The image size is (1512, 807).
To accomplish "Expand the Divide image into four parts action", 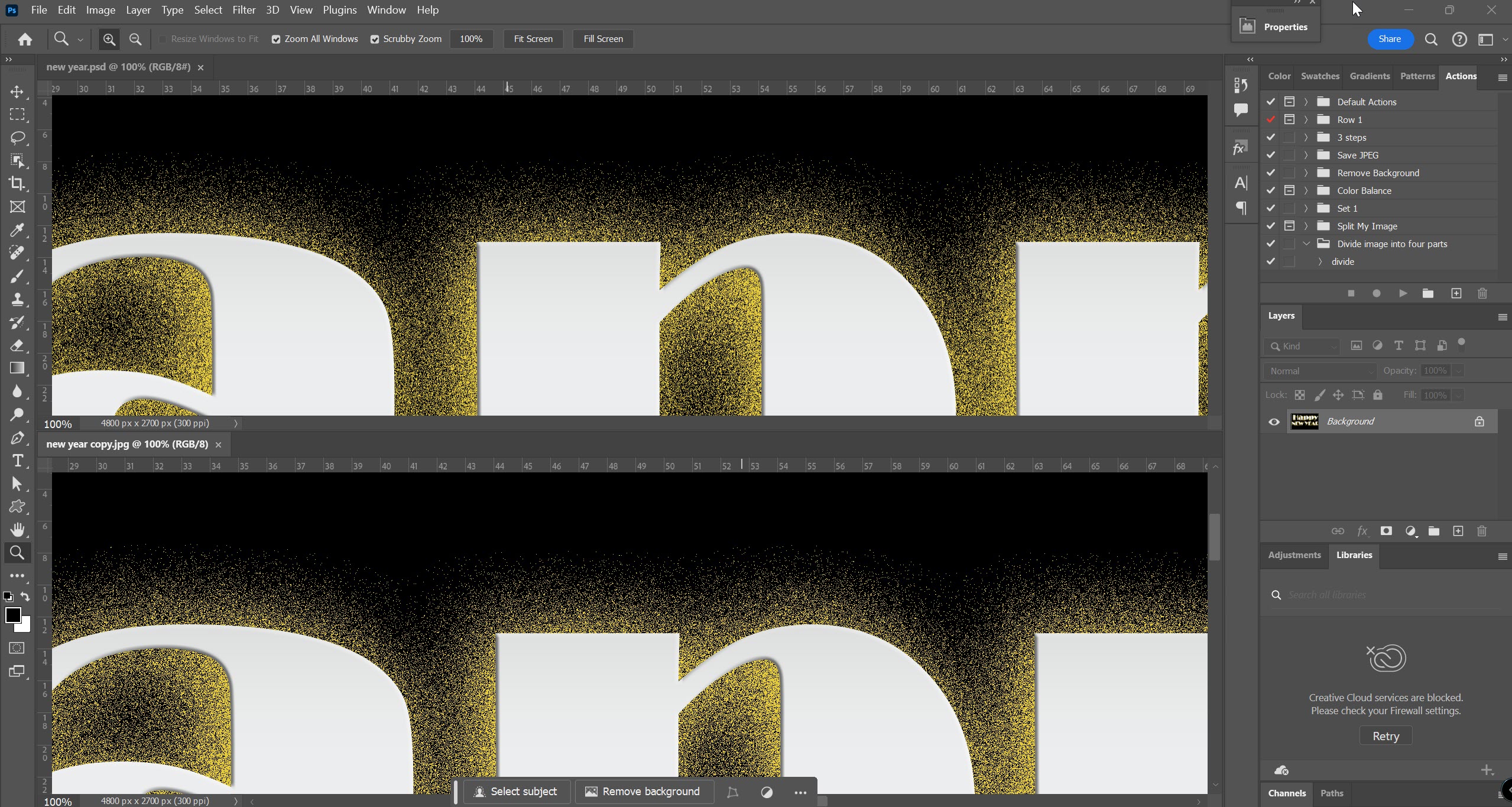I will (1306, 244).
